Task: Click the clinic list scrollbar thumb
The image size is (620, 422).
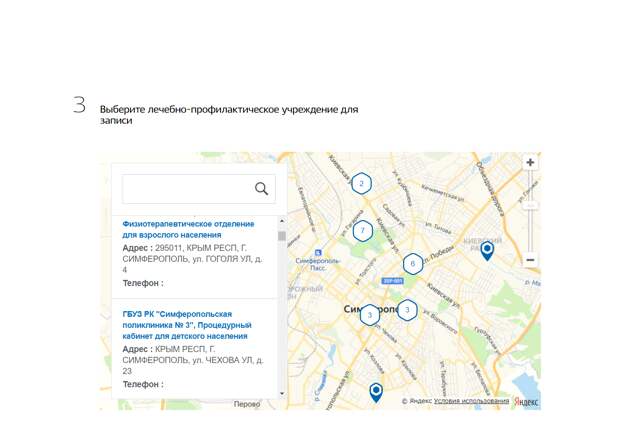Action: pos(282,236)
